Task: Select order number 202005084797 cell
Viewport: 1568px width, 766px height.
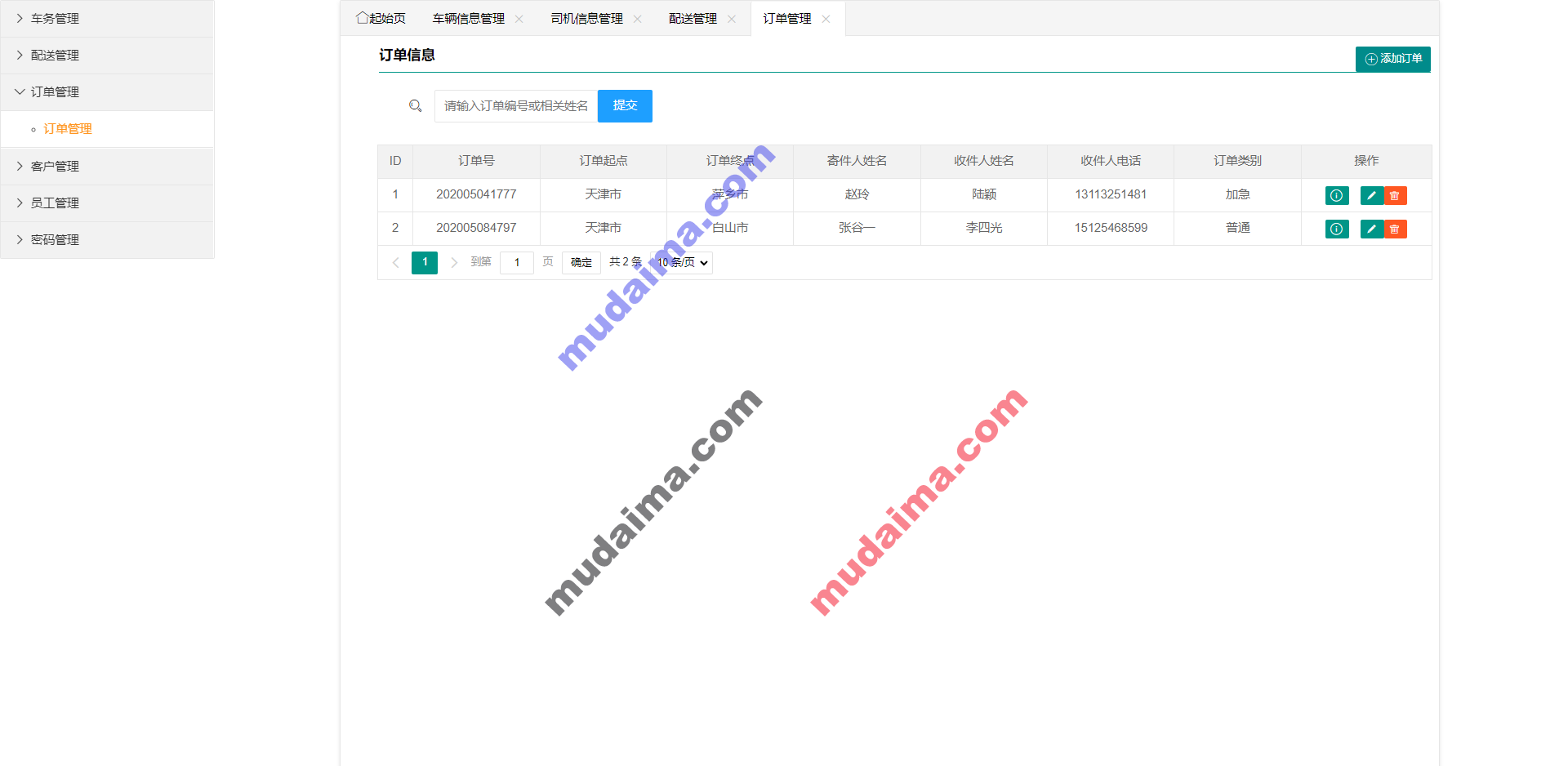Action: tap(476, 228)
